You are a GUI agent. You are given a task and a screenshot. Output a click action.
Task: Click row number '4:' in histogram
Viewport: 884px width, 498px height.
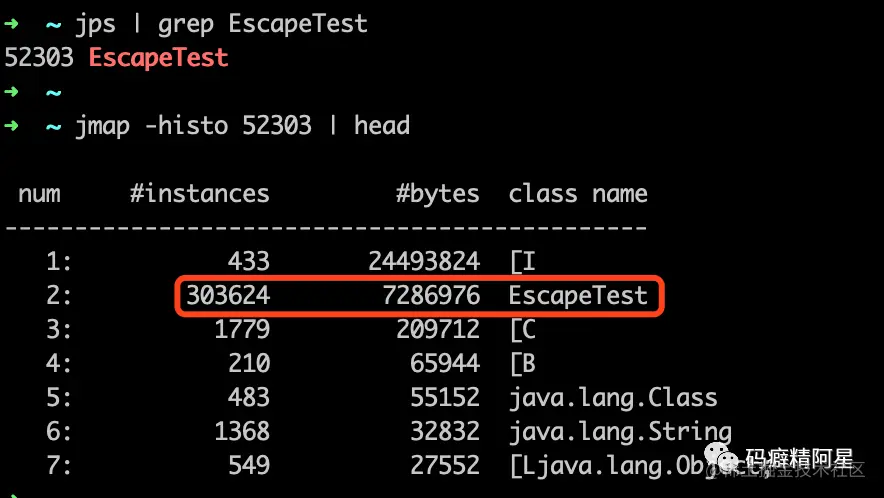pos(59,364)
